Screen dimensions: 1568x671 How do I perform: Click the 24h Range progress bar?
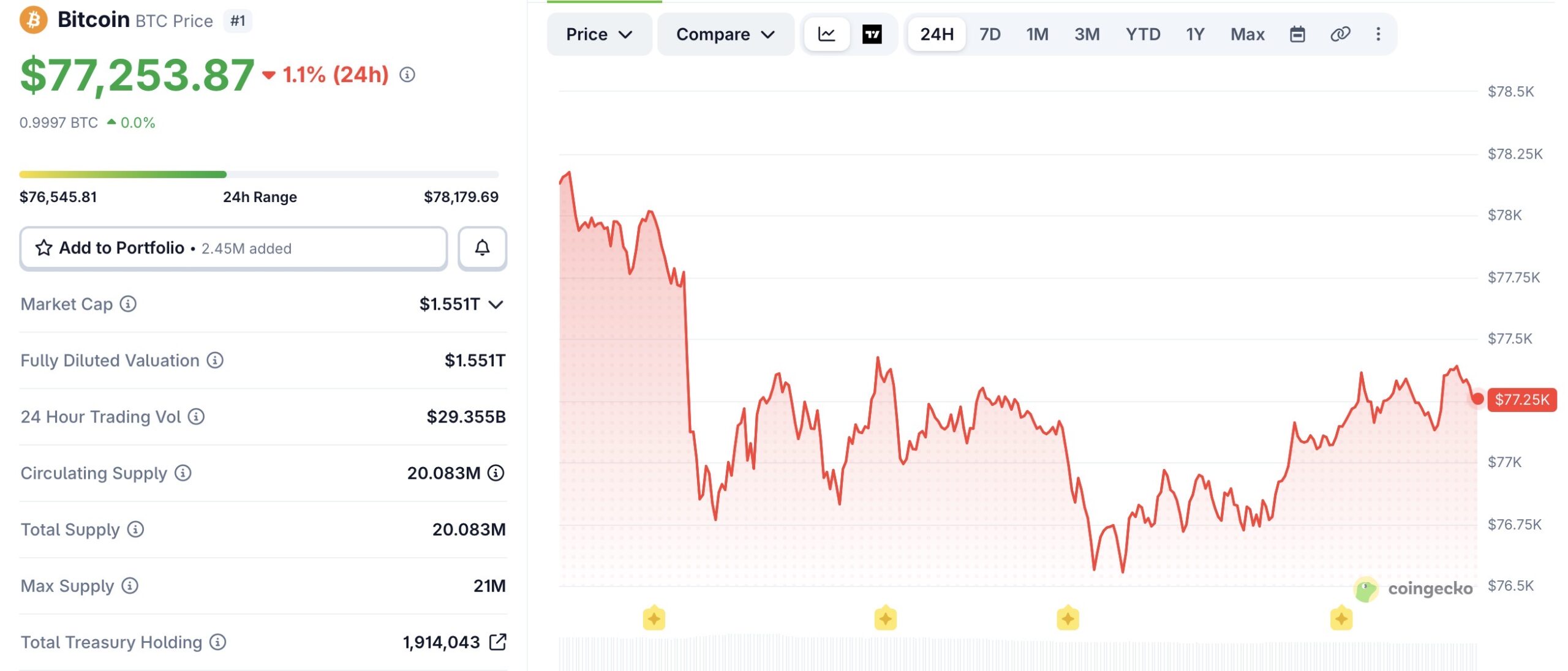tap(259, 174)
